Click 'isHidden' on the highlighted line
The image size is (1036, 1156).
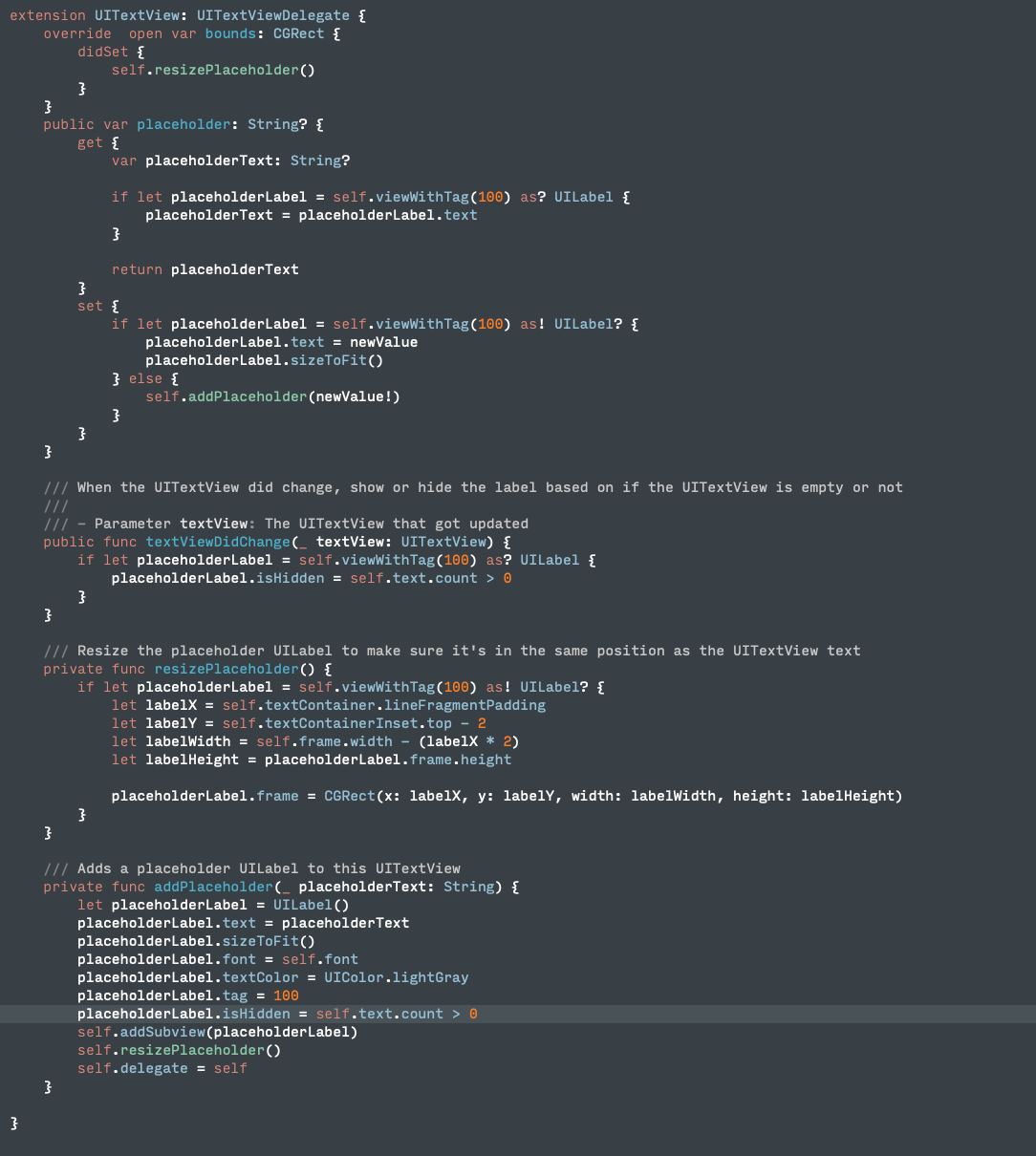pyautogui.click(x=256, y=1014)
